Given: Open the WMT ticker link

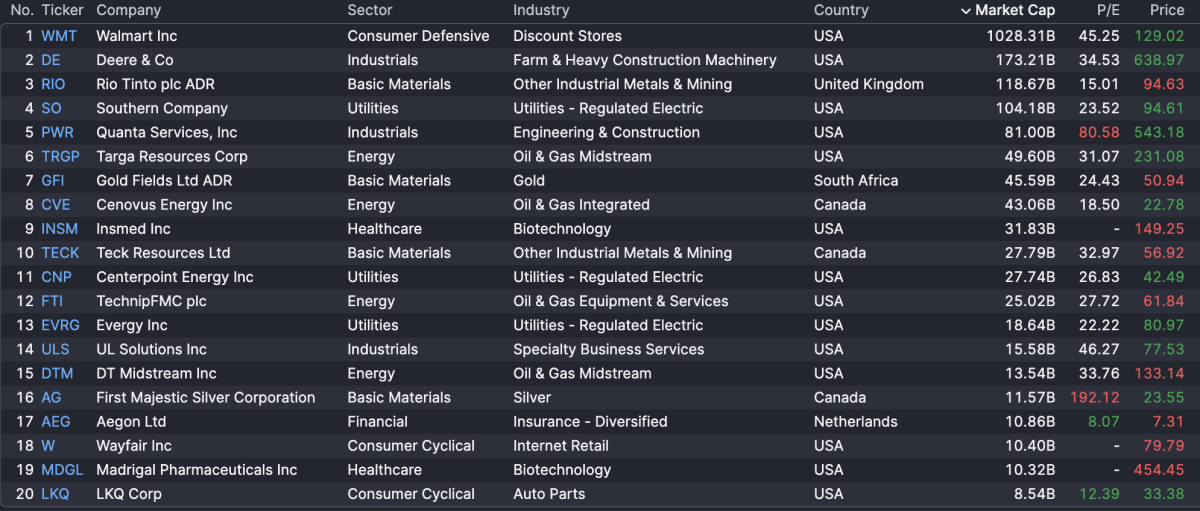Looking at the screenshot, I should click(59, 36).
